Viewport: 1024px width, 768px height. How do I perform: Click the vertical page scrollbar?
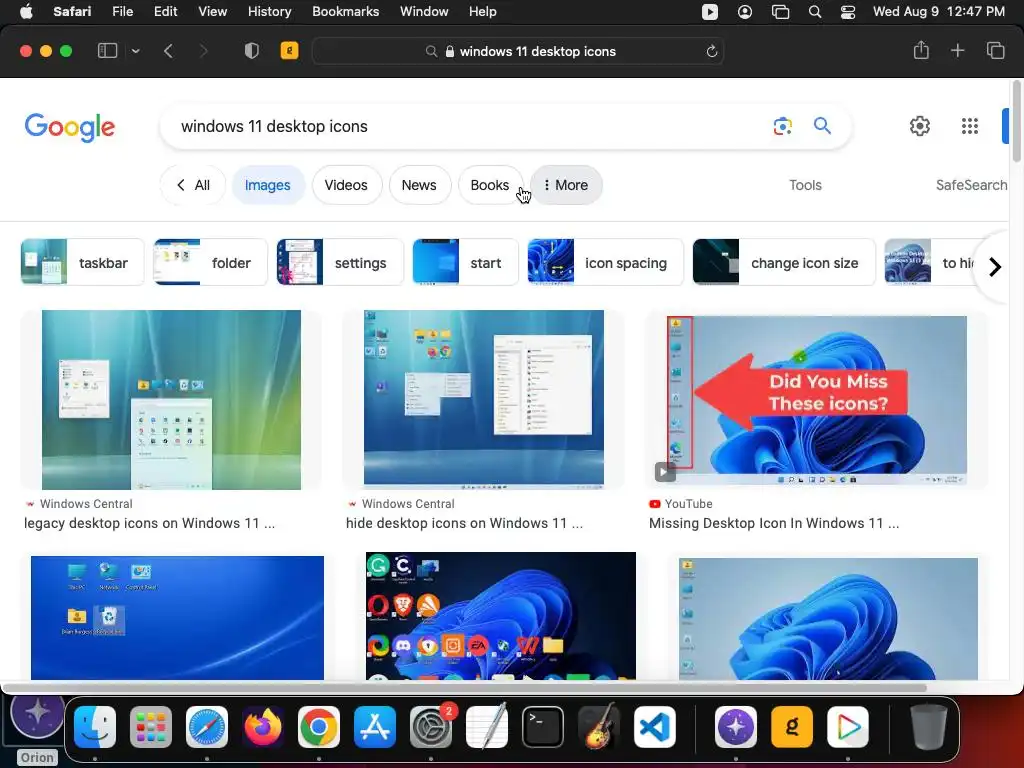[1016, 121]
